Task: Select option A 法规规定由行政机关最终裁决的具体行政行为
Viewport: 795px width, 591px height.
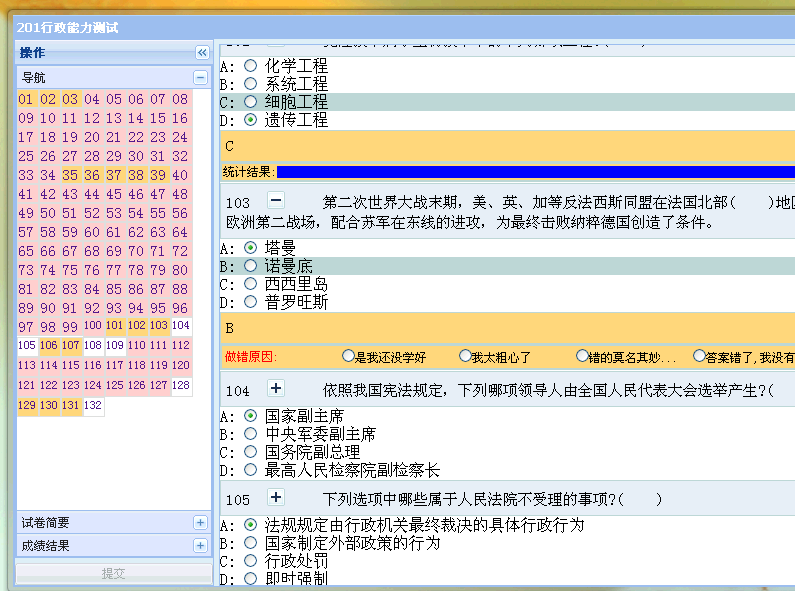Action: (250, 525)
